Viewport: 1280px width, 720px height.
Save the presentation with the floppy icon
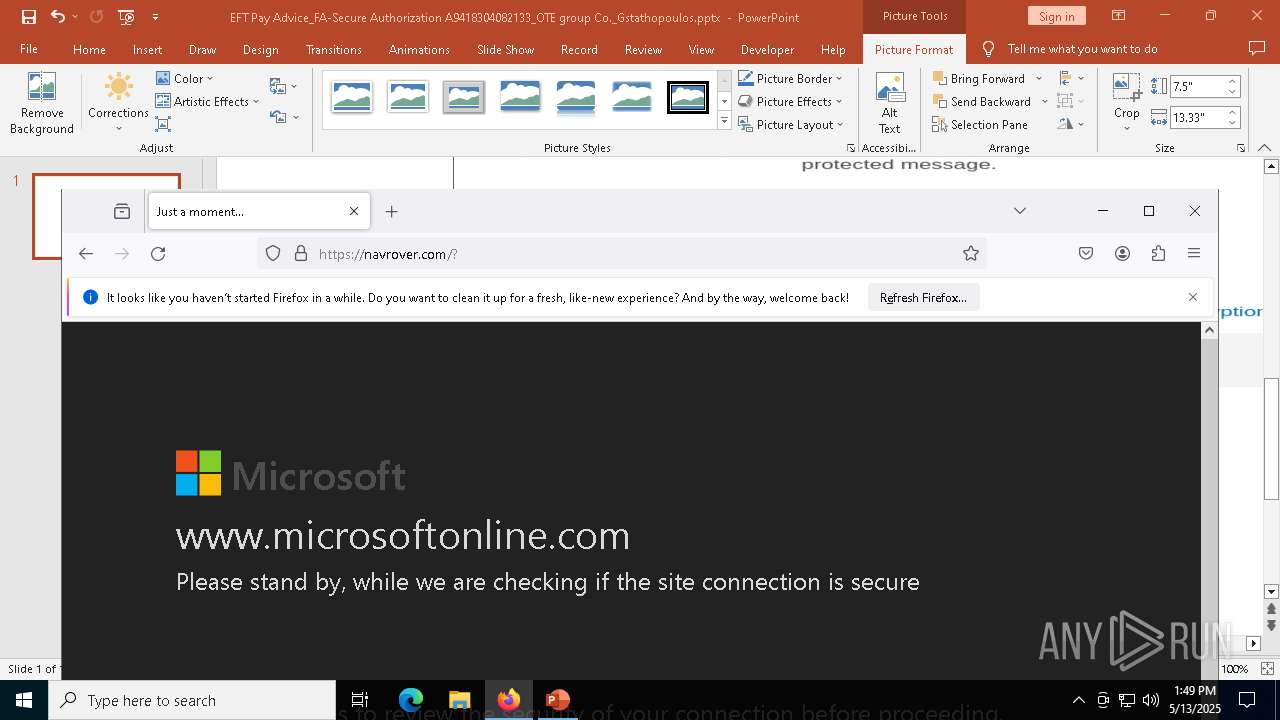click(29, 17)
